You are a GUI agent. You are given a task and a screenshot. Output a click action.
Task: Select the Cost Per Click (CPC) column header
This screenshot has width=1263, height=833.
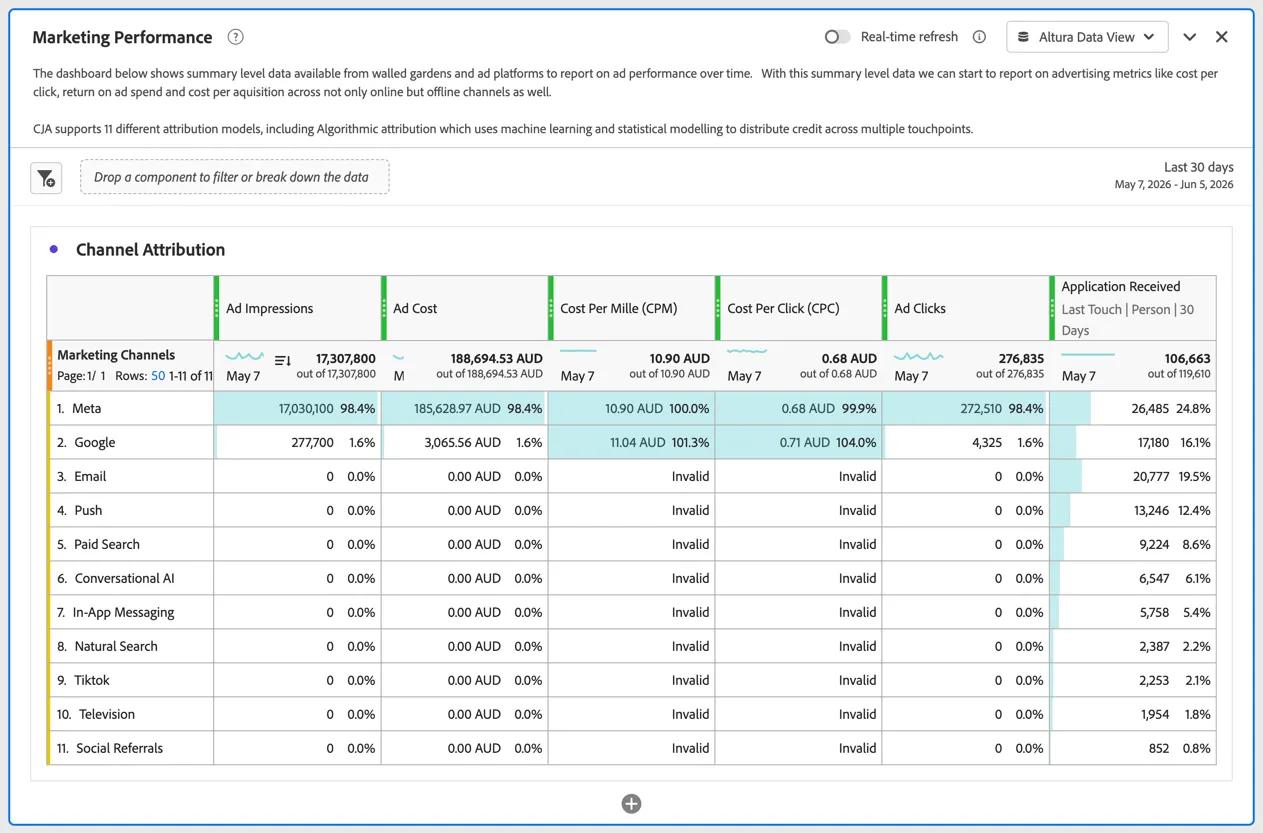pyautogui.click(x=799, y=308)
